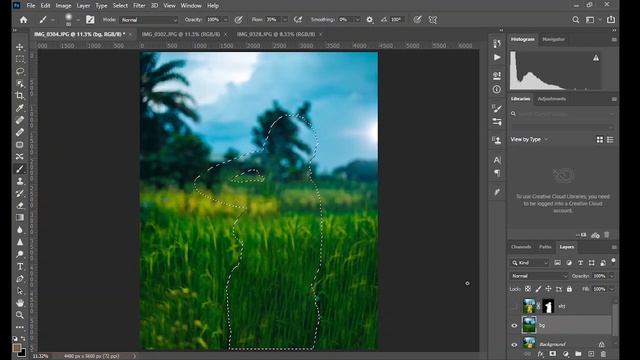Select the Pen tool
The image size is (640, 360).
click(x=20, y=279)
